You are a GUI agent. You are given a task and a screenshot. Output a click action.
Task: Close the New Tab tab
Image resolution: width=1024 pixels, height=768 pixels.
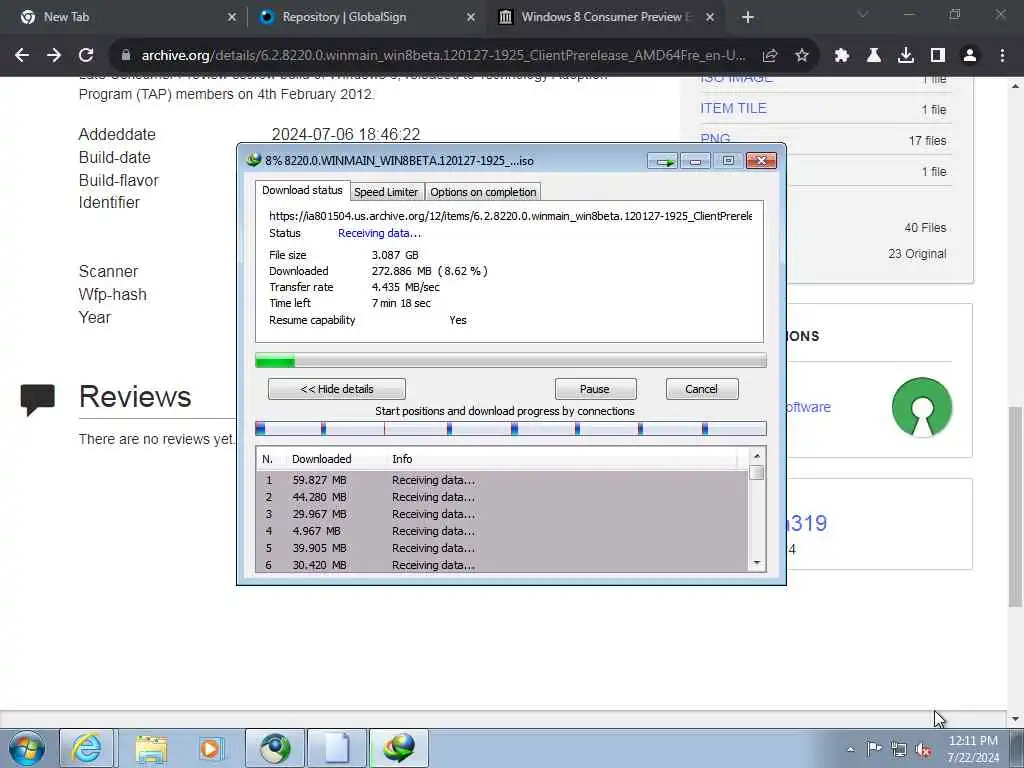click(231, 17)
